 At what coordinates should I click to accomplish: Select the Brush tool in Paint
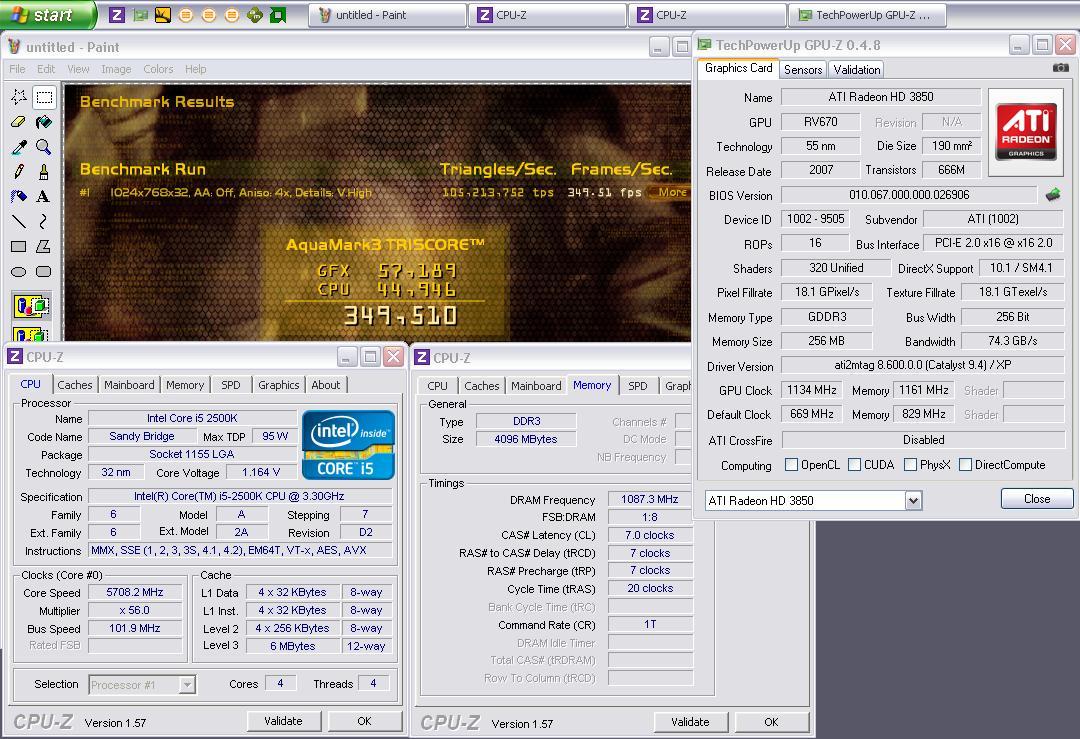click(44, 171)
